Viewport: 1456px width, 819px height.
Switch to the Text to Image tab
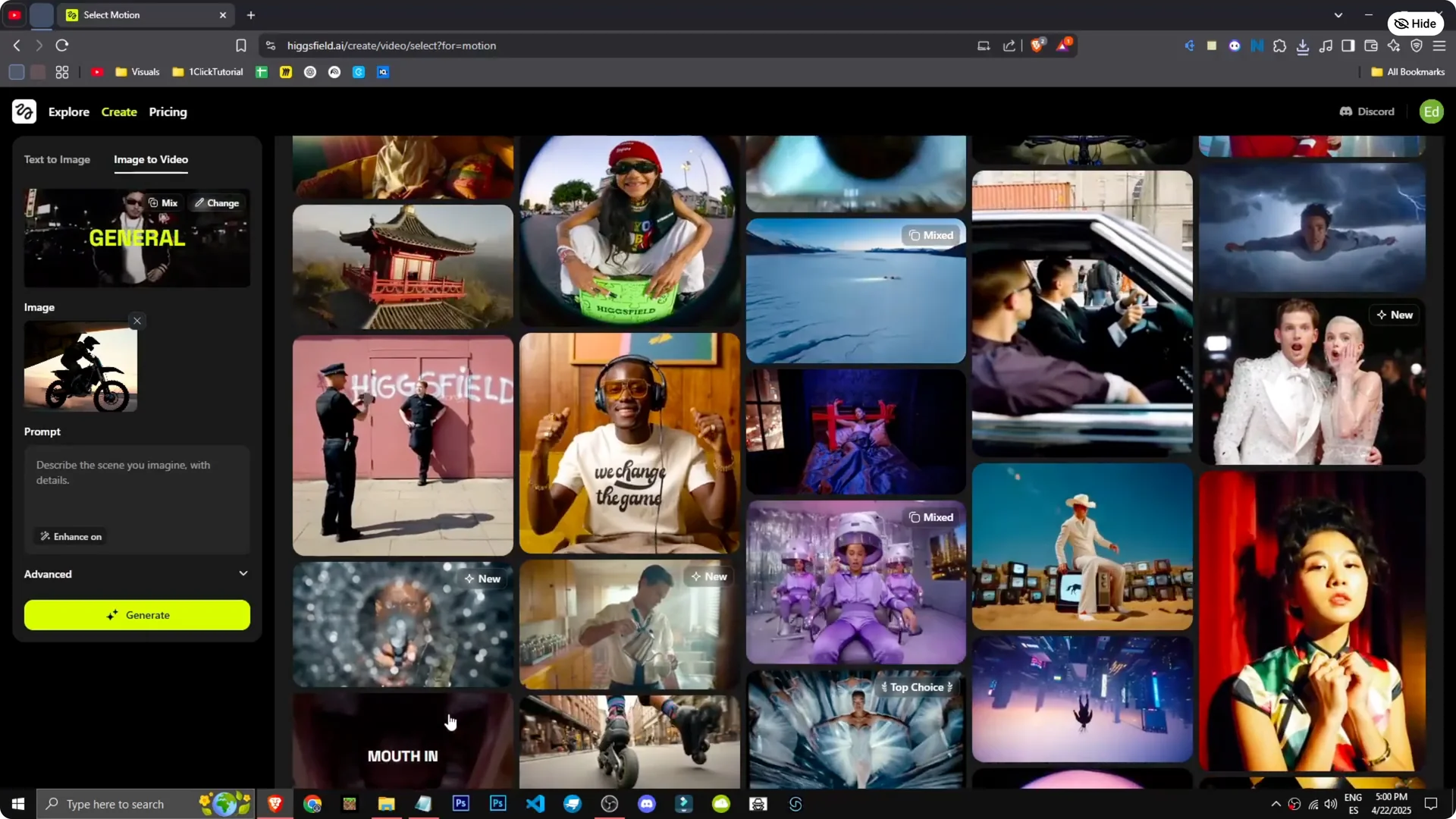click(x=57, y=159)
